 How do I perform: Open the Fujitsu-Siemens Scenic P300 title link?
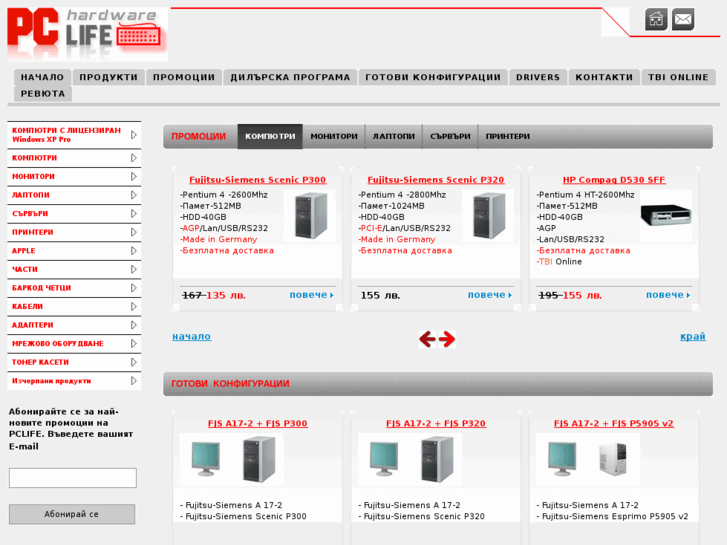(x=257, y=180)
